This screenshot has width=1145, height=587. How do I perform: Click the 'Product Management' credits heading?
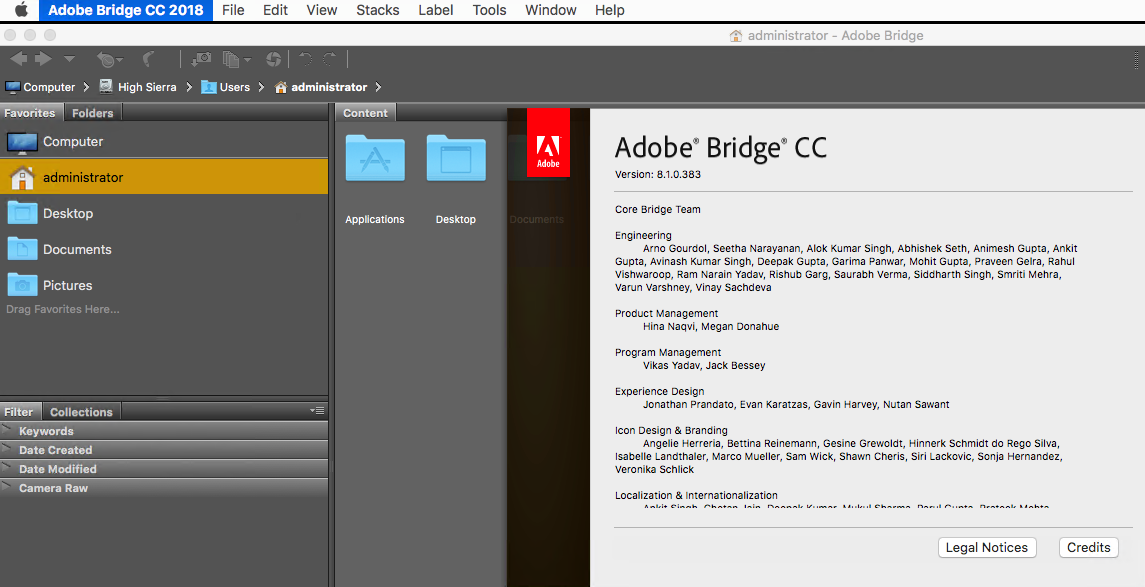click(x=666, y=313)
